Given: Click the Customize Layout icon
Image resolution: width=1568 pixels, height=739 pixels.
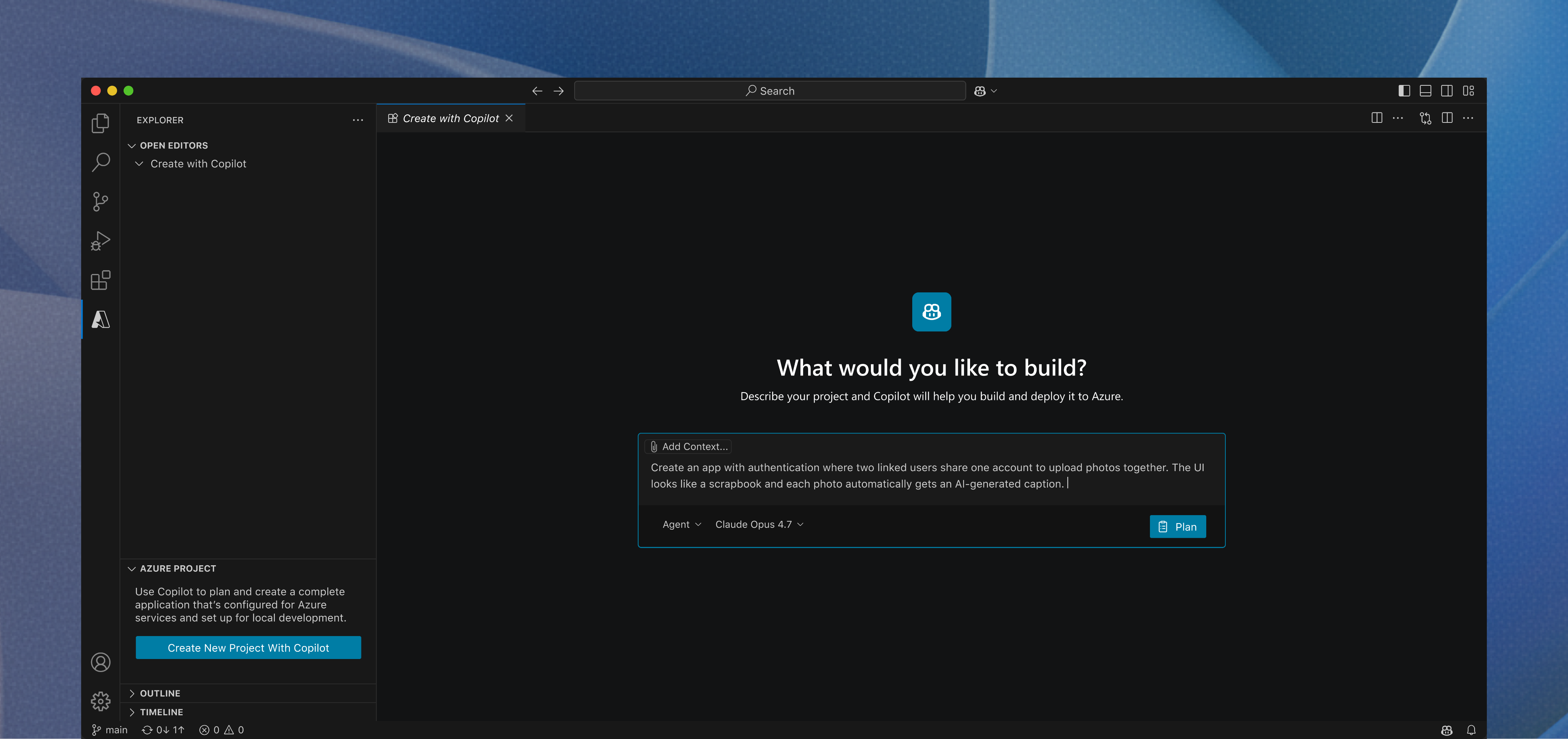Looking at the screenshot, I should point(1469,91).
